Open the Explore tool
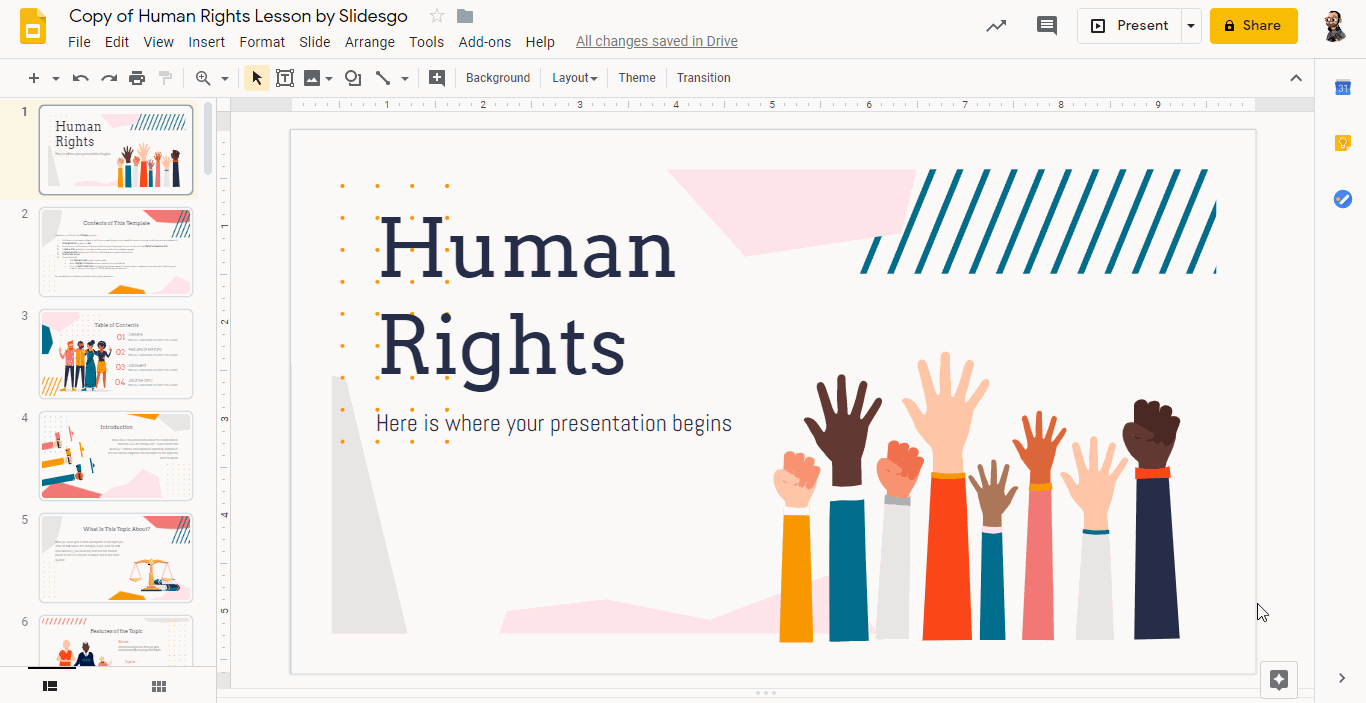Screen dimensions: 1366x703 click(1279, 680)
